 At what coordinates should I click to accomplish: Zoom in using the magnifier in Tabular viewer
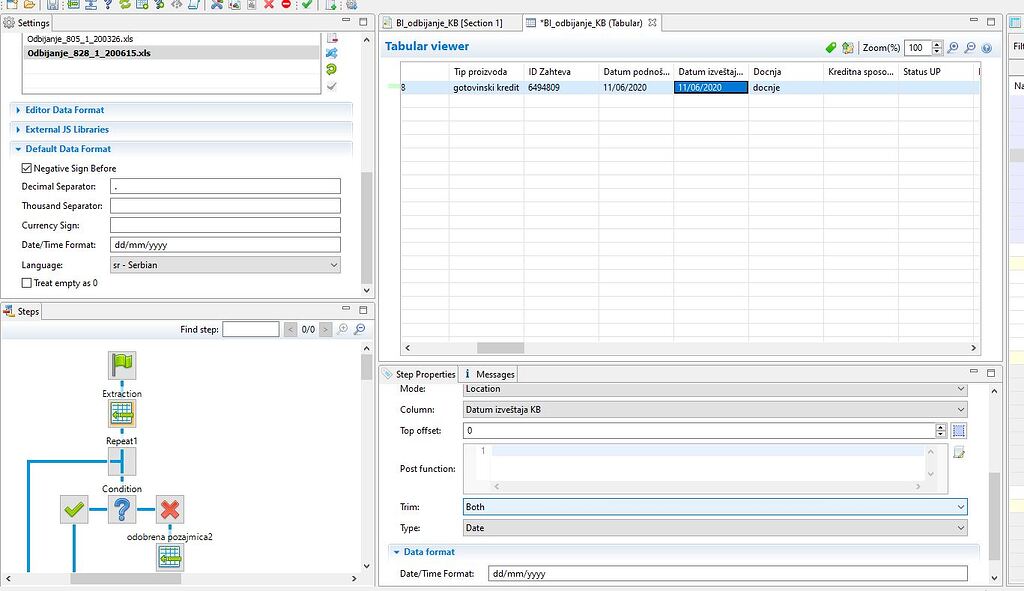tap(953, 48)
